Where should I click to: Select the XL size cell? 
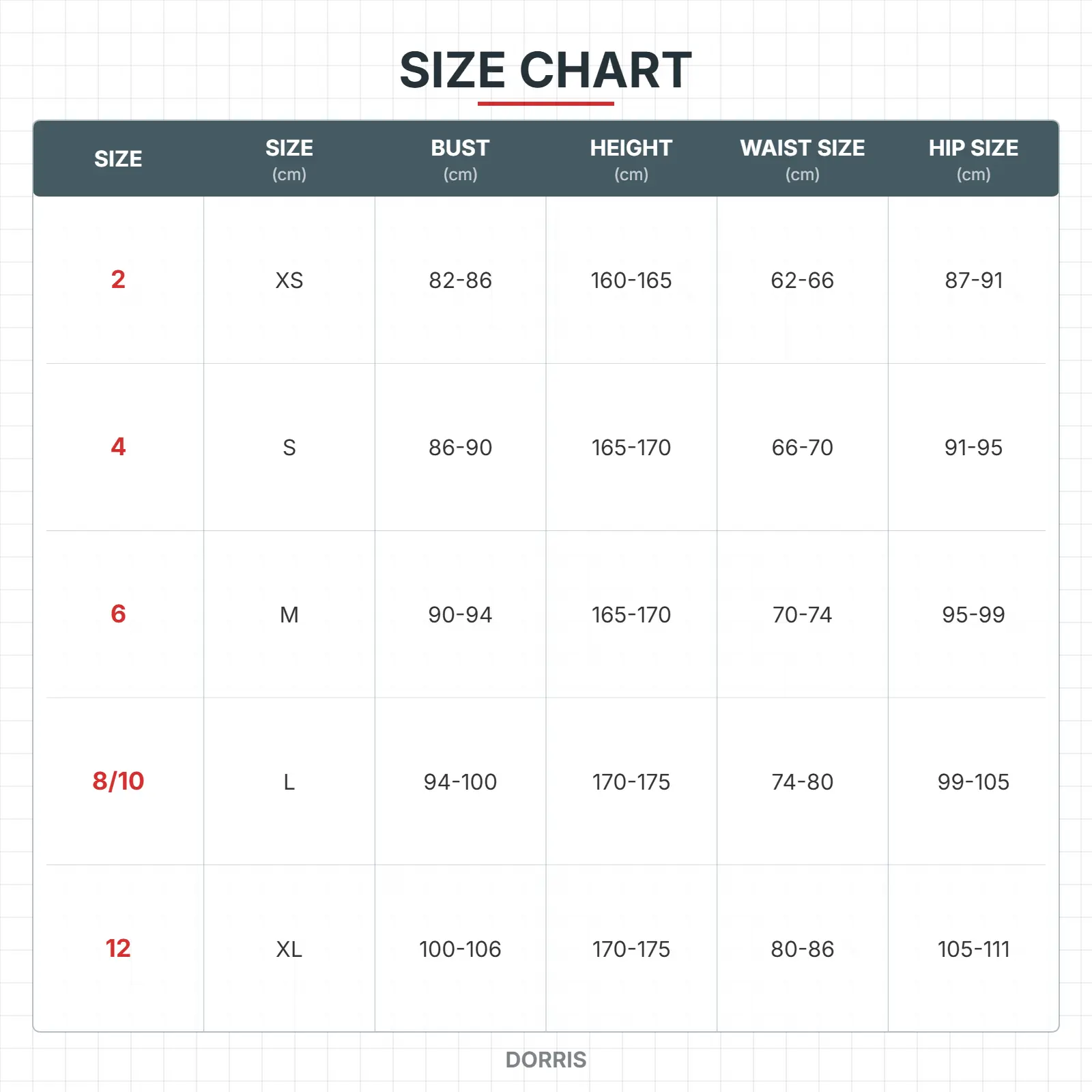[x=289, y=949]
